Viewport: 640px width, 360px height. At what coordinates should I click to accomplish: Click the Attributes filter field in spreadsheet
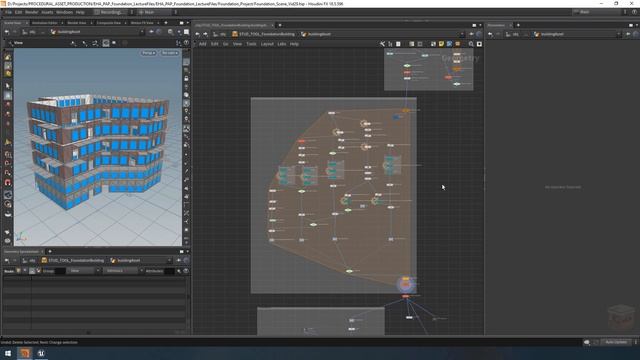point(169,271)
